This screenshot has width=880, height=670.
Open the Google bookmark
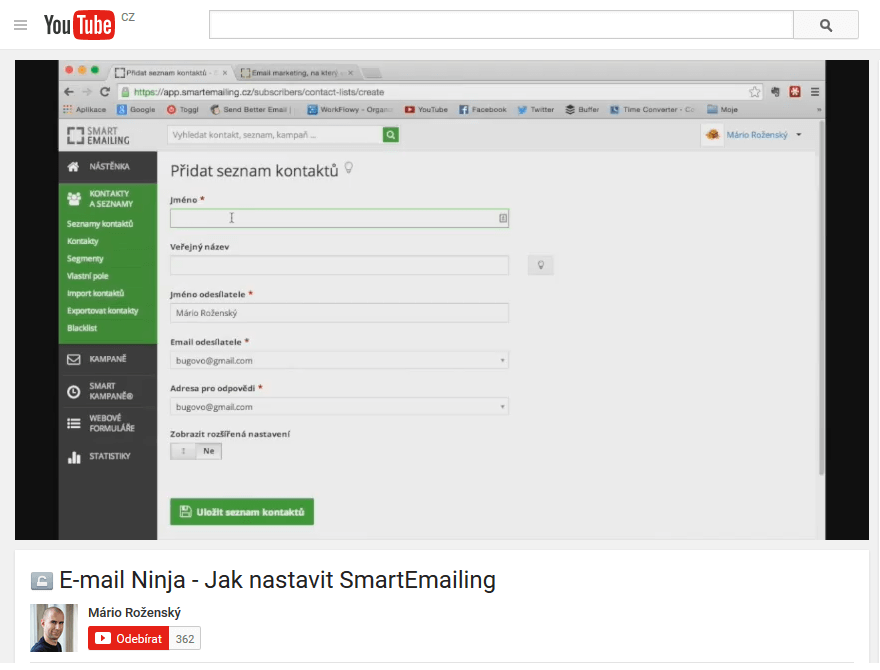pos(136,109)
